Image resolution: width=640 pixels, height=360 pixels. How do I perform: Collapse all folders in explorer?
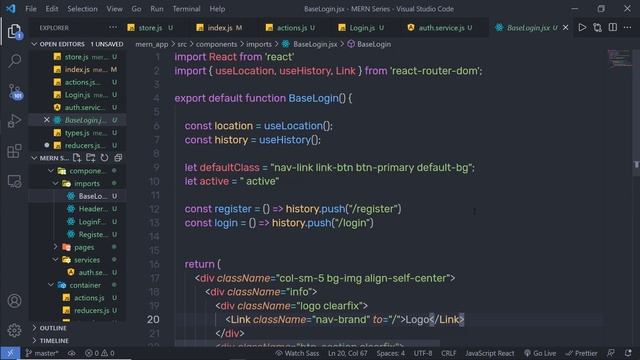(118, 158)
